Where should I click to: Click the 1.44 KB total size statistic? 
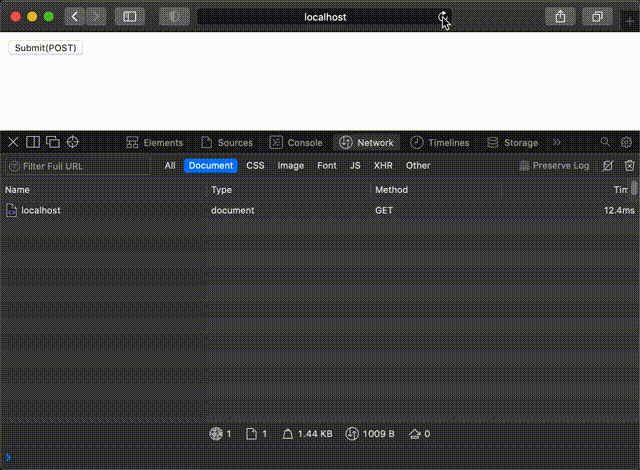point(307,434)
